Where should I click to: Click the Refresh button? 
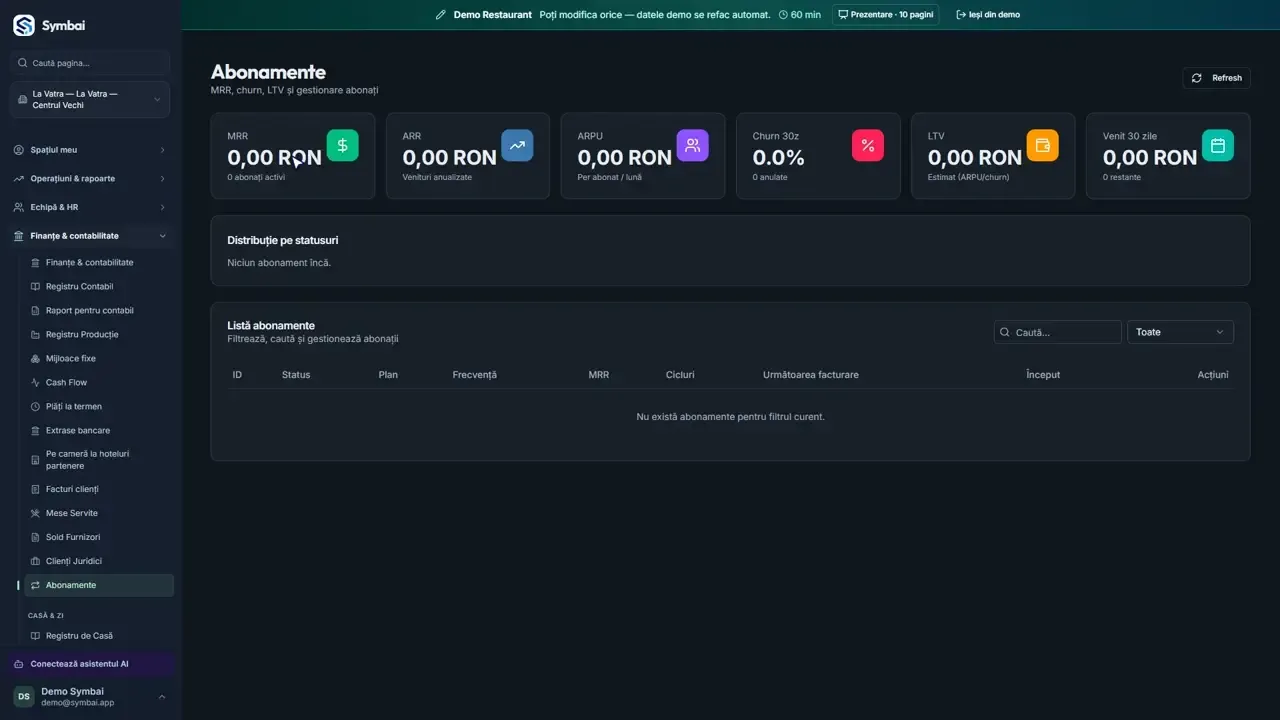(x=1216, y=78)
